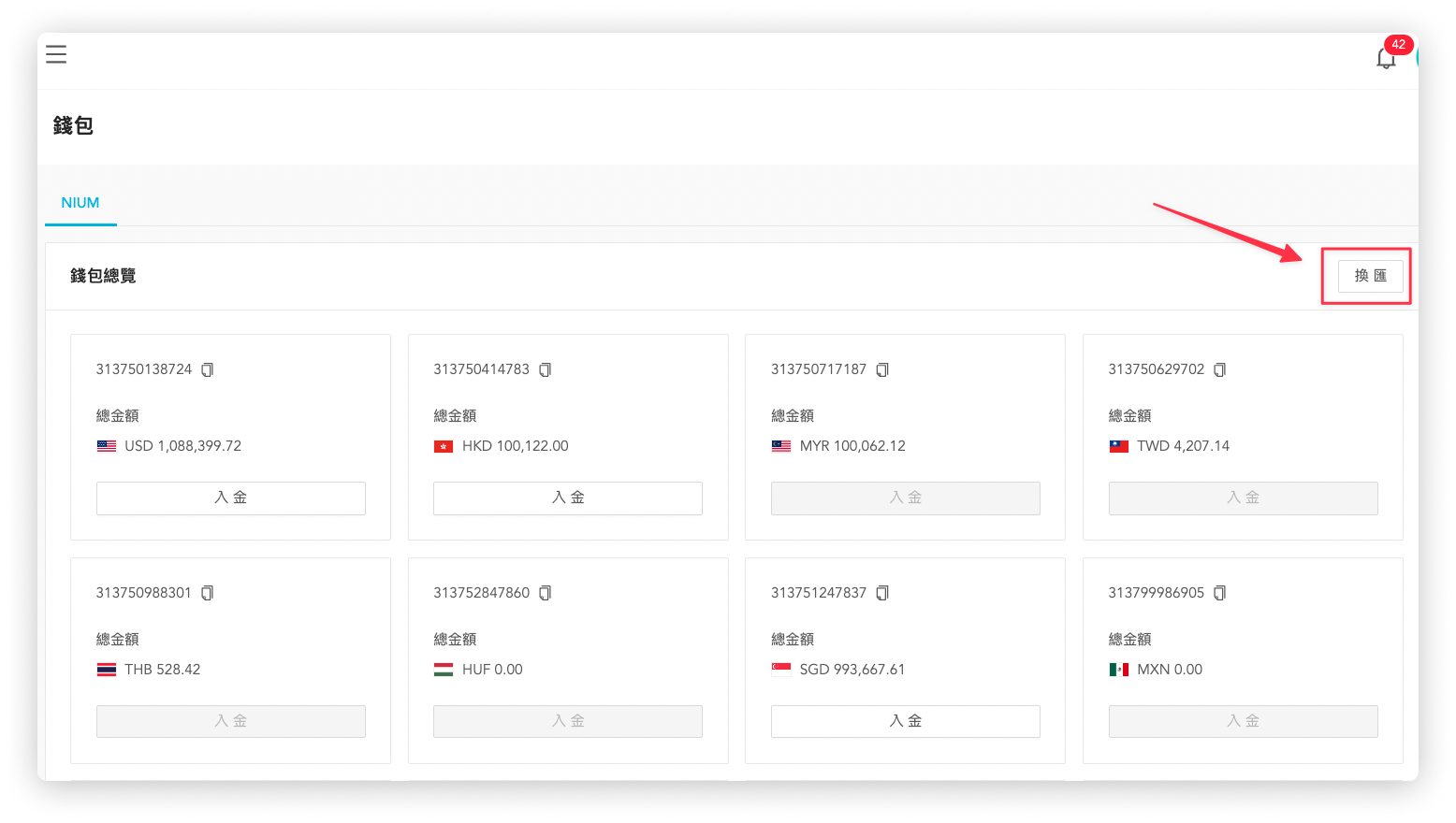Image resolution: width=1456 pixels, height=823 pixels.
Task: Click 入金 deposit for SGD wallet
Action: (906, 721)
